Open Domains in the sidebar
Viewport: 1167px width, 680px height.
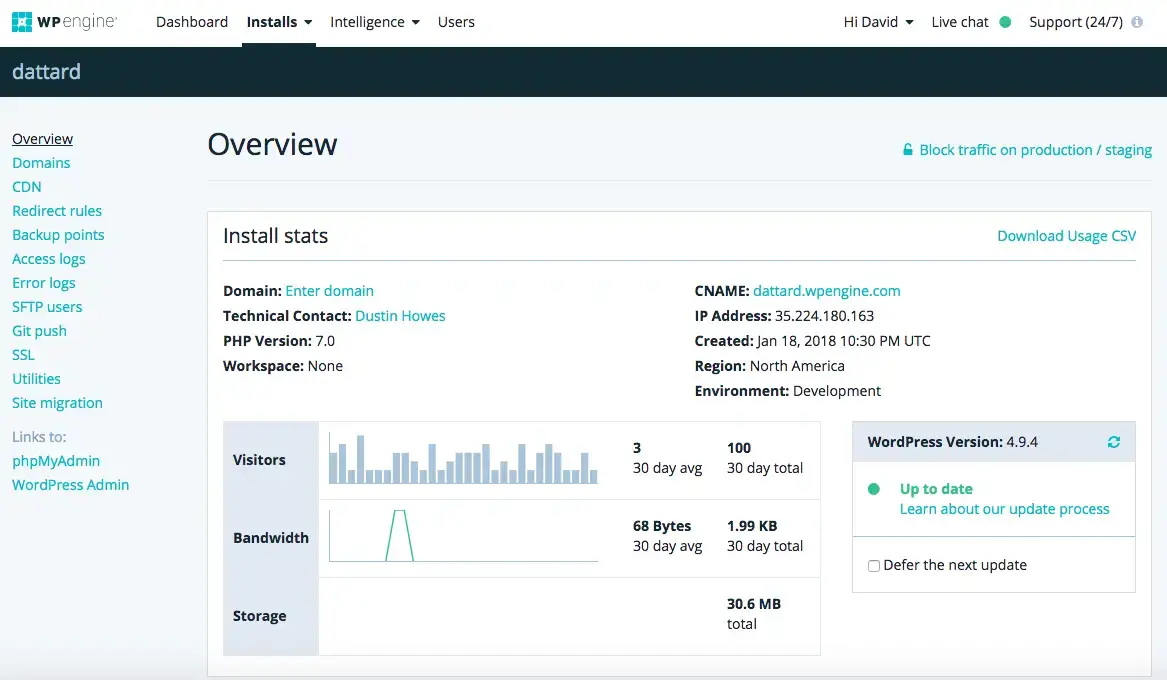click(x=41, y=163)
